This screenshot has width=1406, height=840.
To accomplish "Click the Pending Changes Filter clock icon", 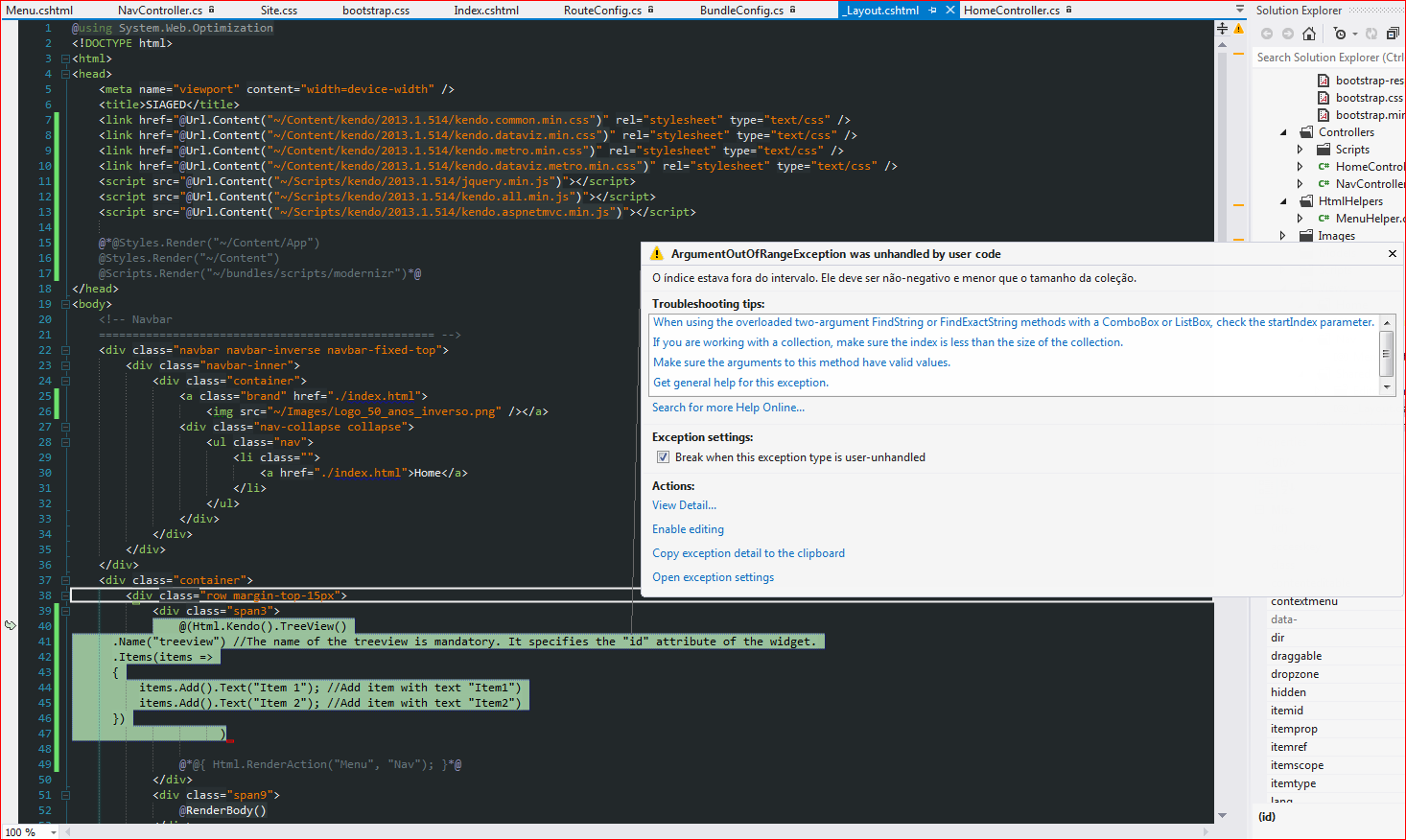I will 1340,34.
